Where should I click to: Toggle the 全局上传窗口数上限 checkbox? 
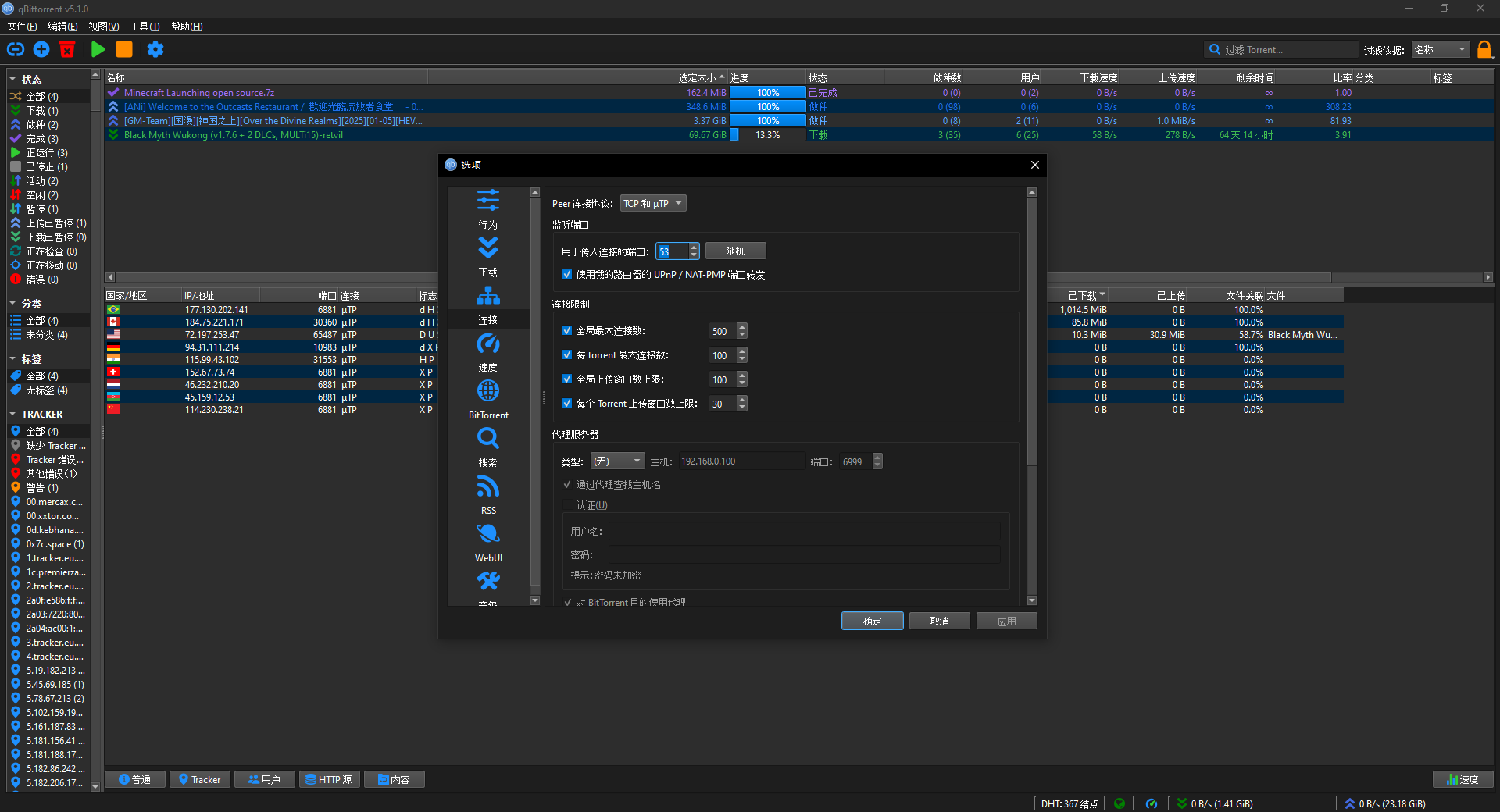tap(567, 379)
